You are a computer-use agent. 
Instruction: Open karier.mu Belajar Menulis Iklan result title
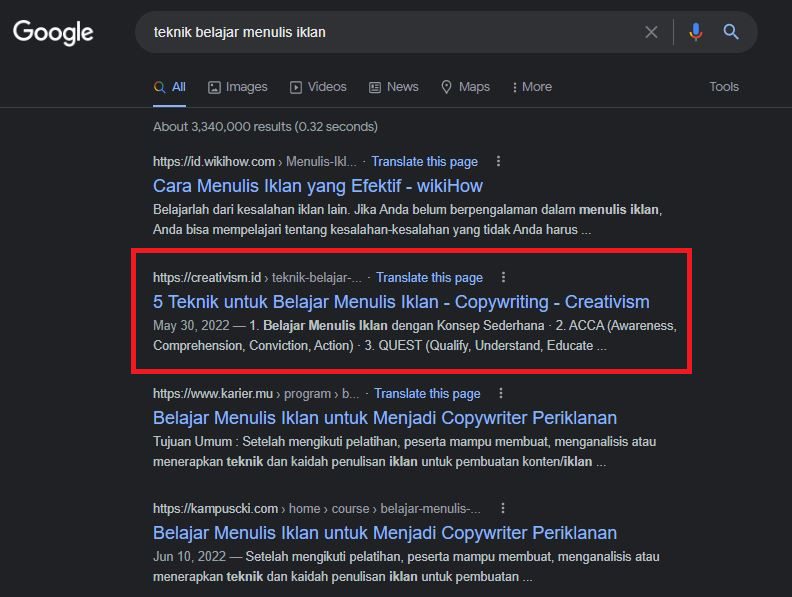pyautogui.click(x=385, y=418)
